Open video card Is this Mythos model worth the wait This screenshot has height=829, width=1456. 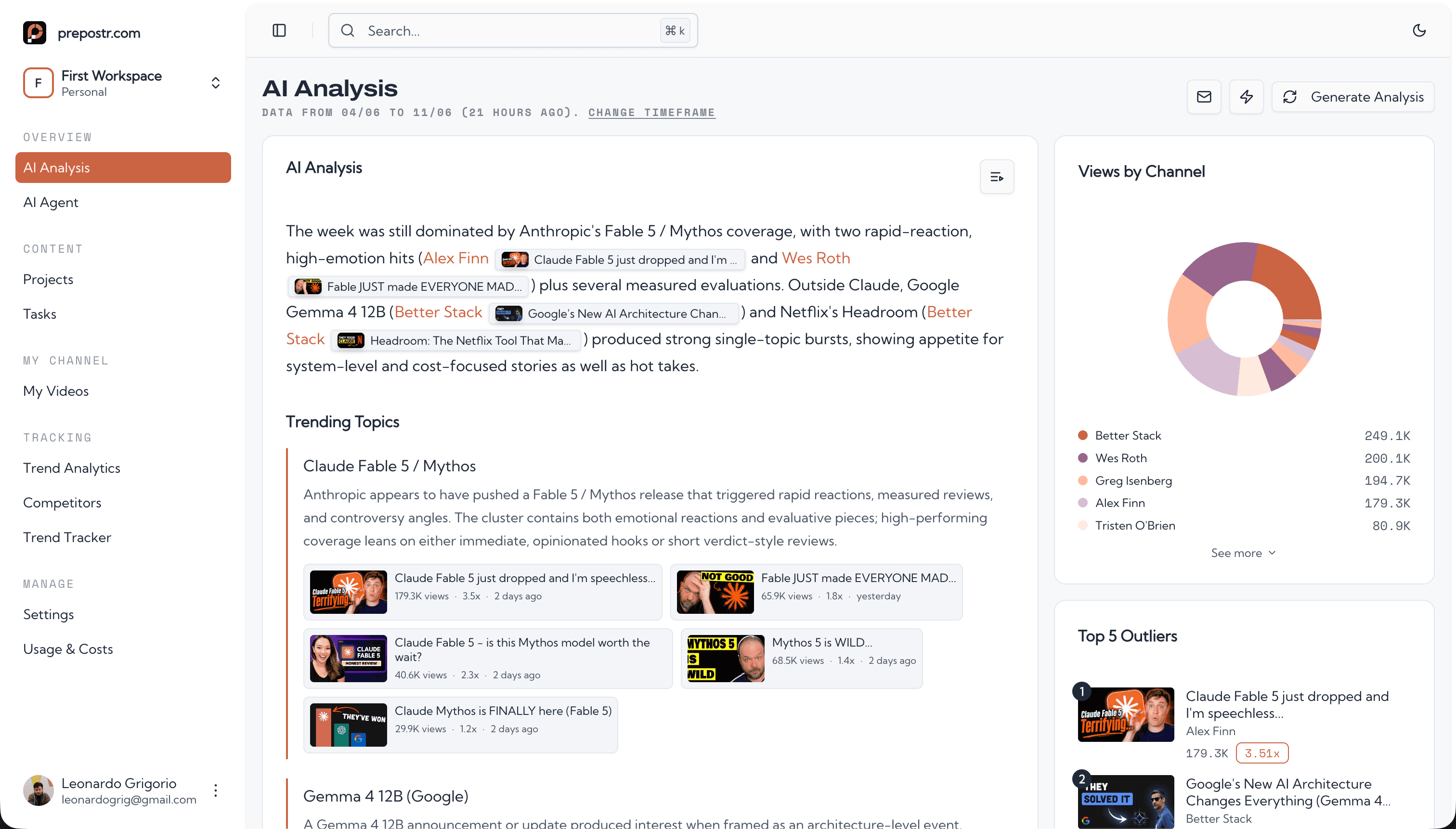[x=487, y=658]
